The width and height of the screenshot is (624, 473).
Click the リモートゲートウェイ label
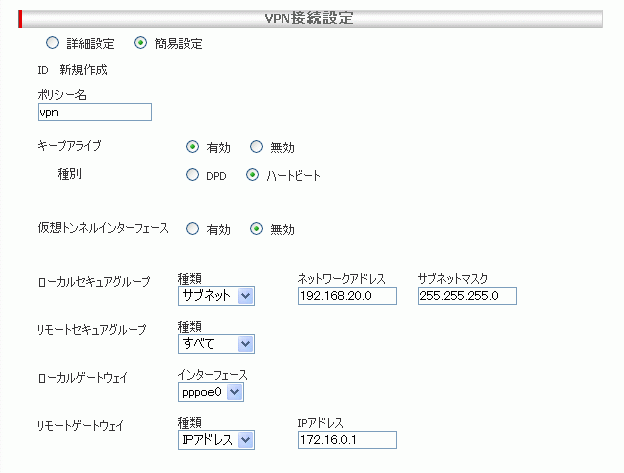click(x=80, y=426)
